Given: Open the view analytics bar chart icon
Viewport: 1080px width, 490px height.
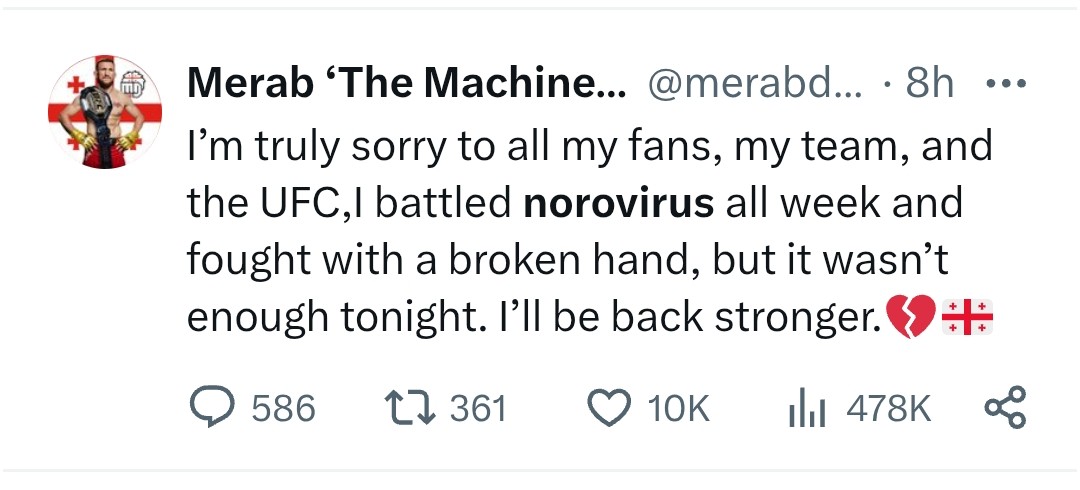Looking at the screenshot, I should (806, 408).
